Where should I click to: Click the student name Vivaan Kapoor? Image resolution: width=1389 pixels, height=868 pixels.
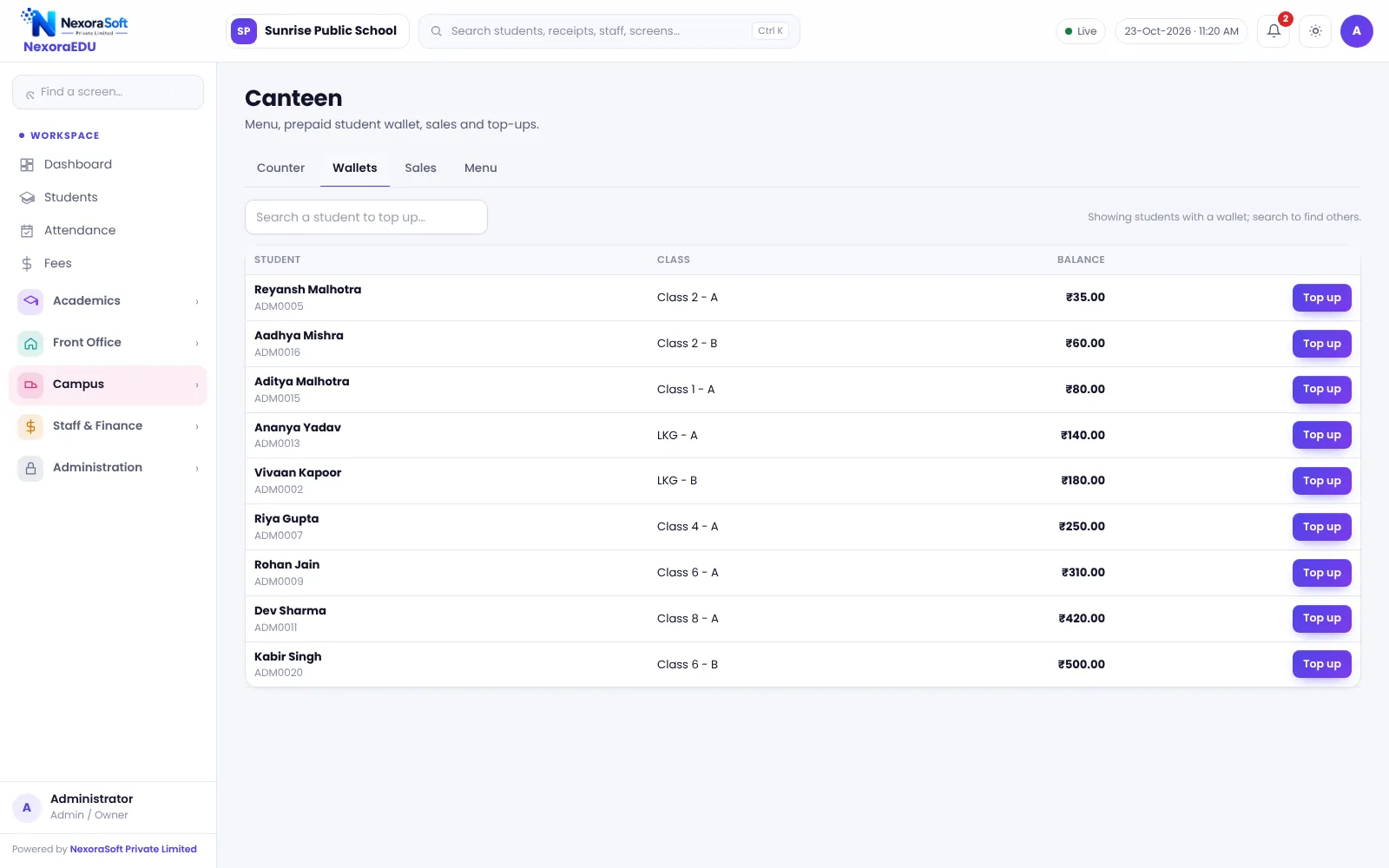click(298, 473)
